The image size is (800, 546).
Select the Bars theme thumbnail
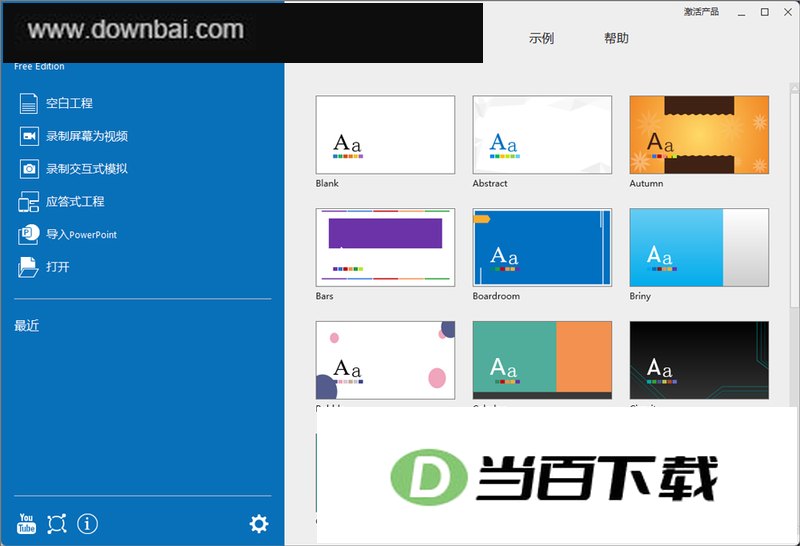pyautogui.click(x=385, y=247)
